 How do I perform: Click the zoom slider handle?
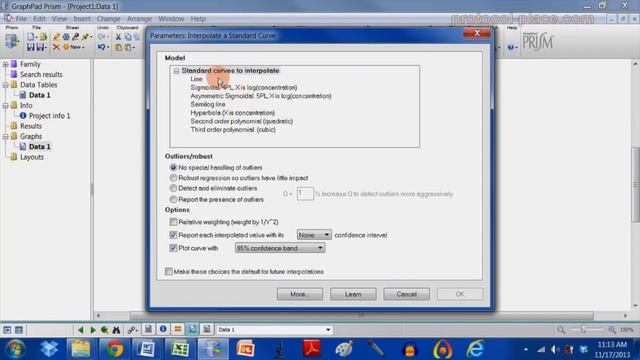point(583,329)
